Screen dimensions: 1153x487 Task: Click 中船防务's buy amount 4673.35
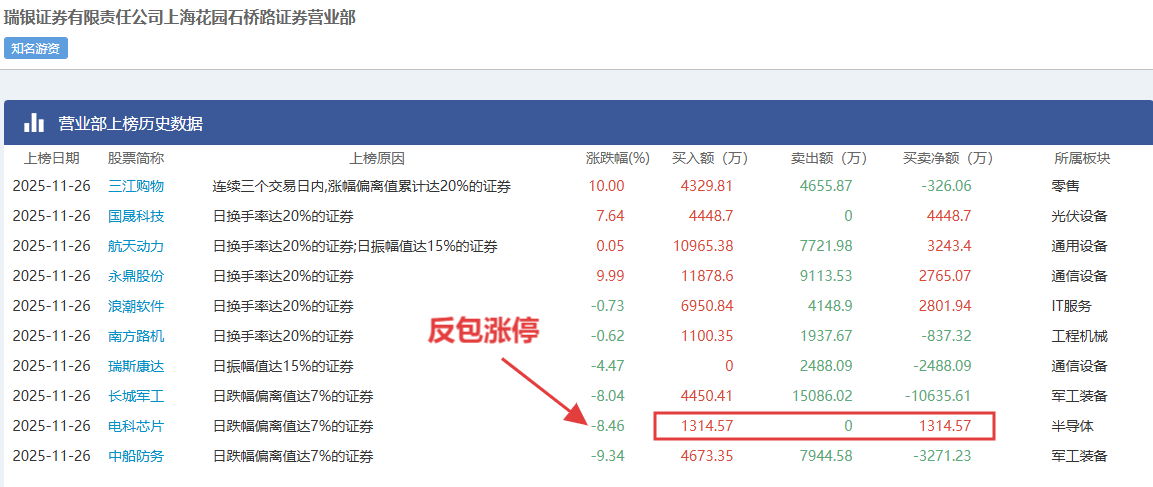pyautogui.click(x=708, y=456)
